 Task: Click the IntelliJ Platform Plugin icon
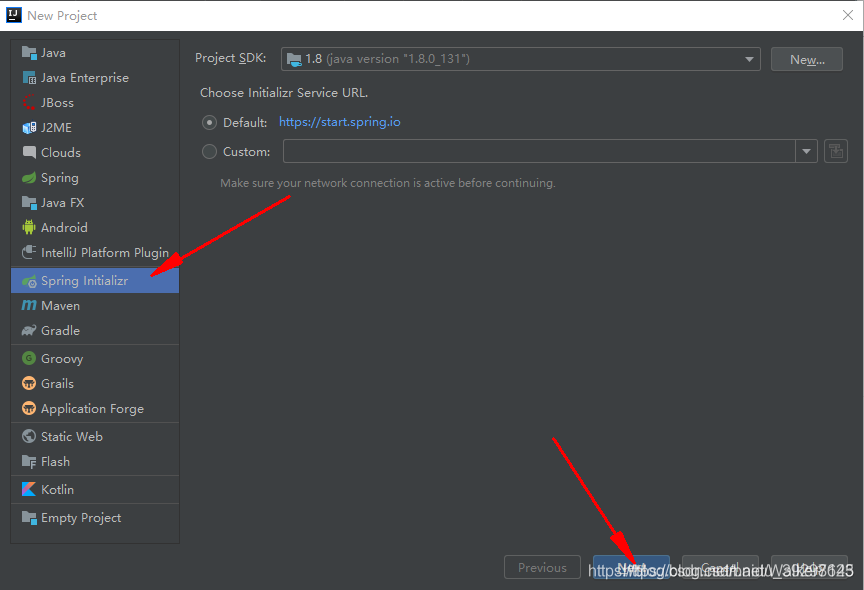29,252
